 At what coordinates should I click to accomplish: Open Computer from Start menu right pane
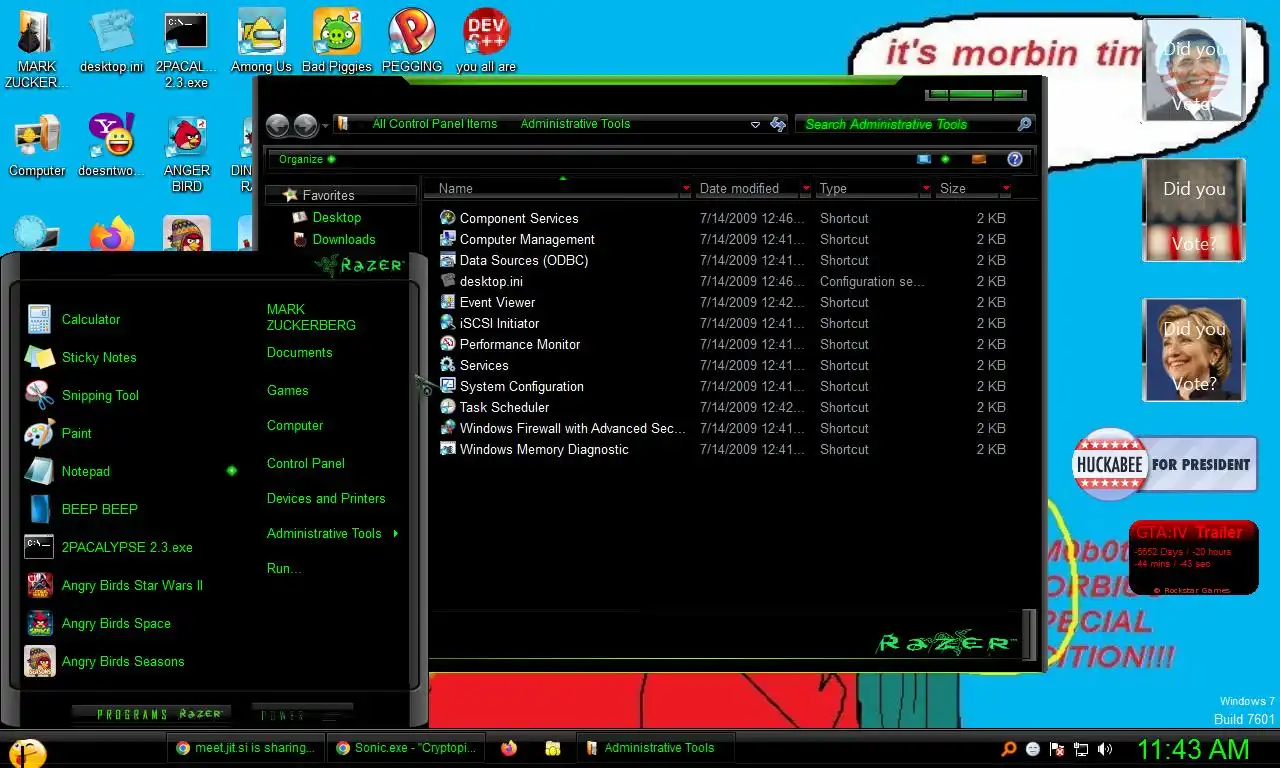point(294,425)
